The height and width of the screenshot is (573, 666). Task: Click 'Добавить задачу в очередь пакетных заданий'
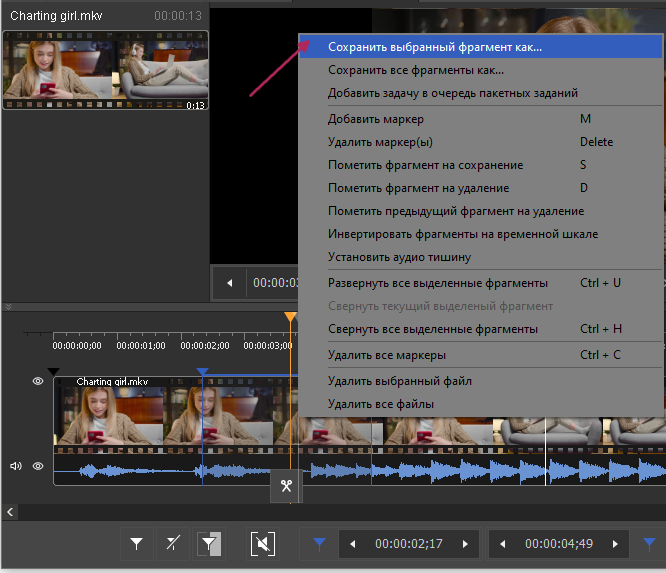(x=452, y=93)
